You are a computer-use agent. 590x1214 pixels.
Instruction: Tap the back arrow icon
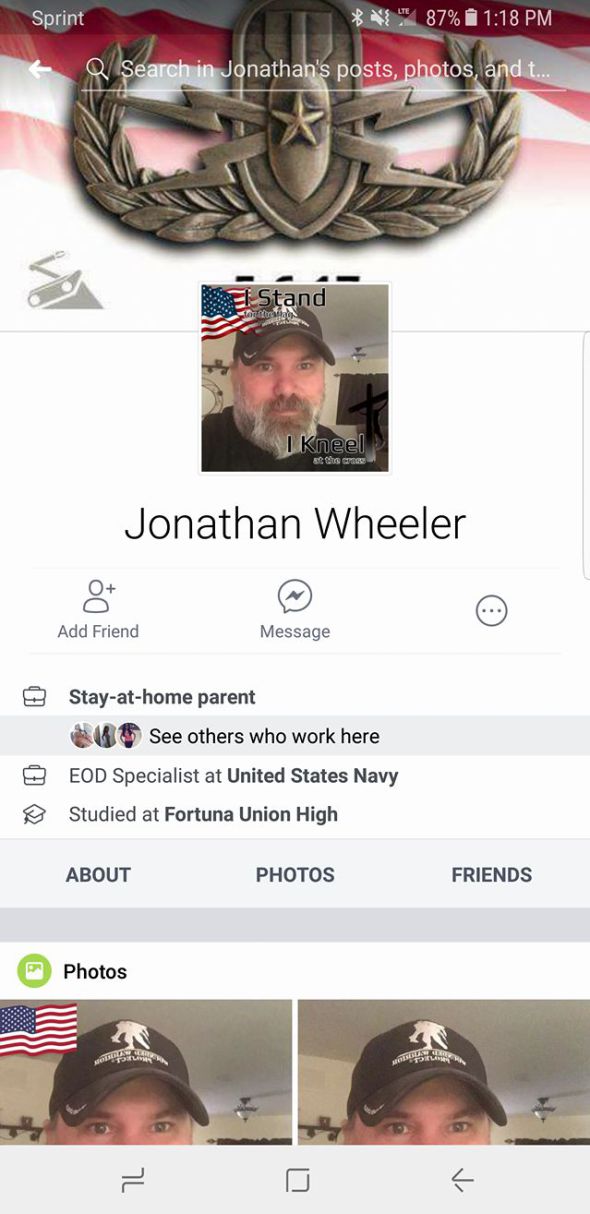40,69
